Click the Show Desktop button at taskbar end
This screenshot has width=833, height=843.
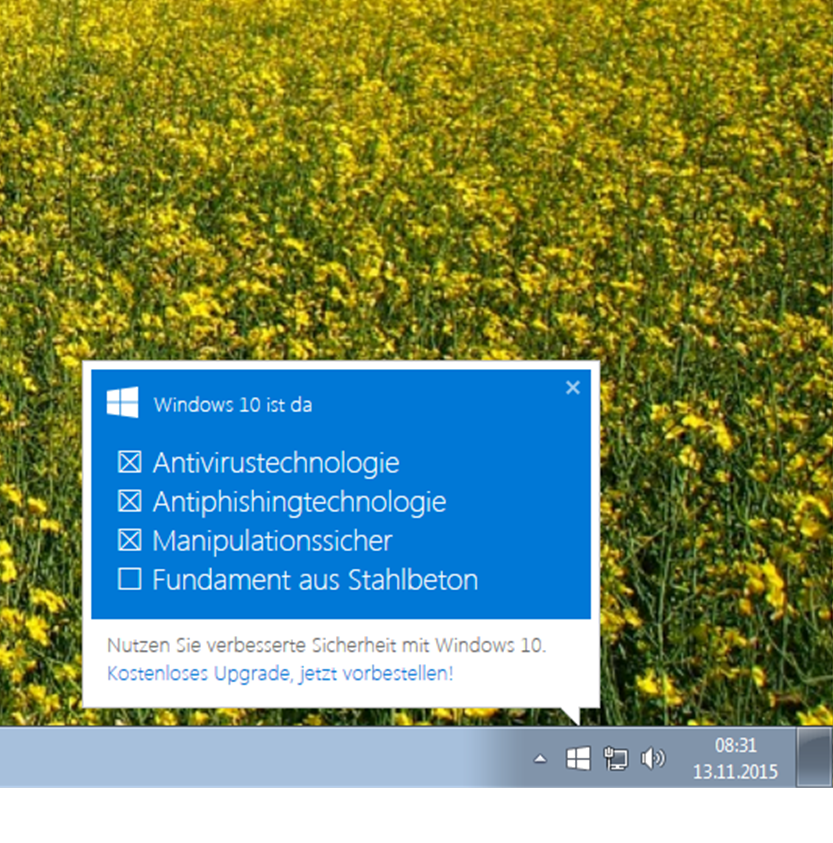[x=814, y=757]
